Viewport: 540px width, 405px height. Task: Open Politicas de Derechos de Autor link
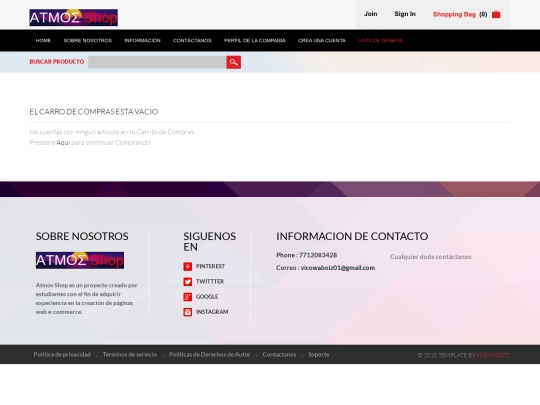pyautogui.click(x=209, y=354)
